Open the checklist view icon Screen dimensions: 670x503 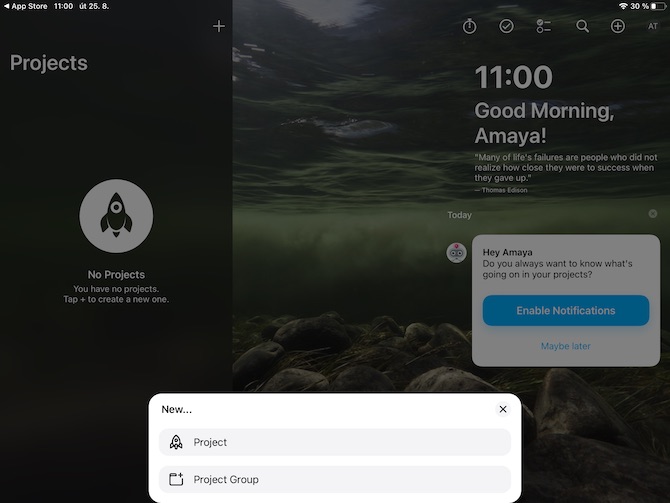point(544,26)
